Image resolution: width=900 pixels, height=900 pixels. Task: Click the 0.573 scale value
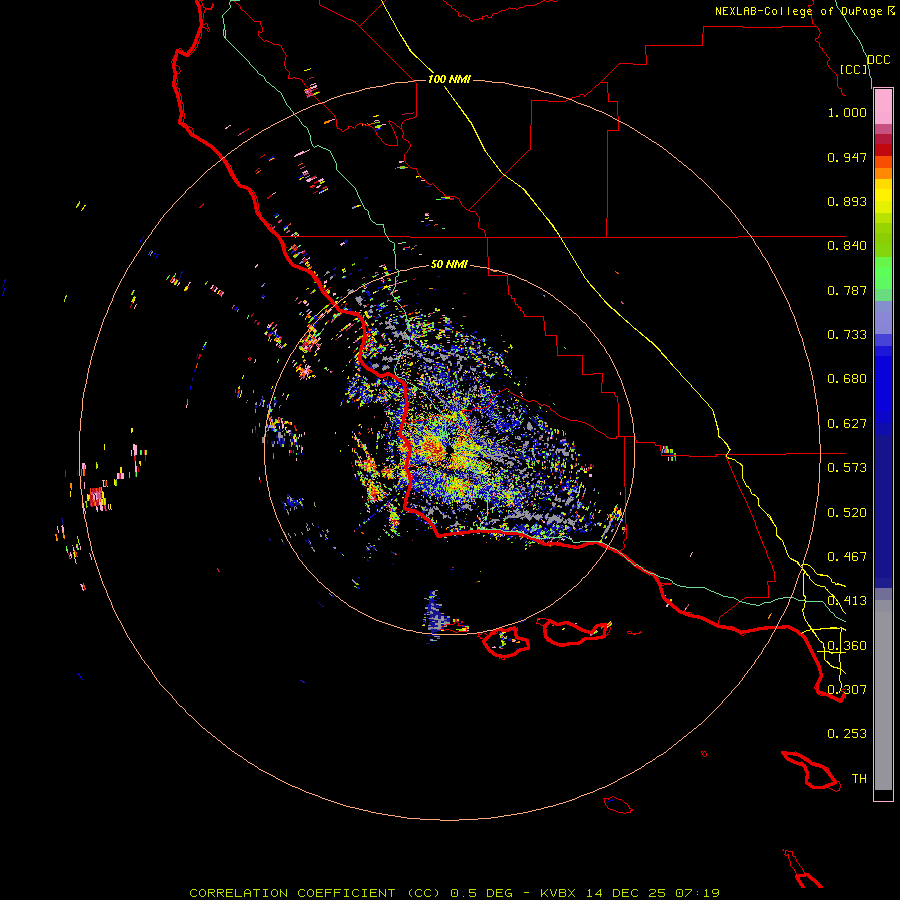pyautogui.click(x=847, y=468)
